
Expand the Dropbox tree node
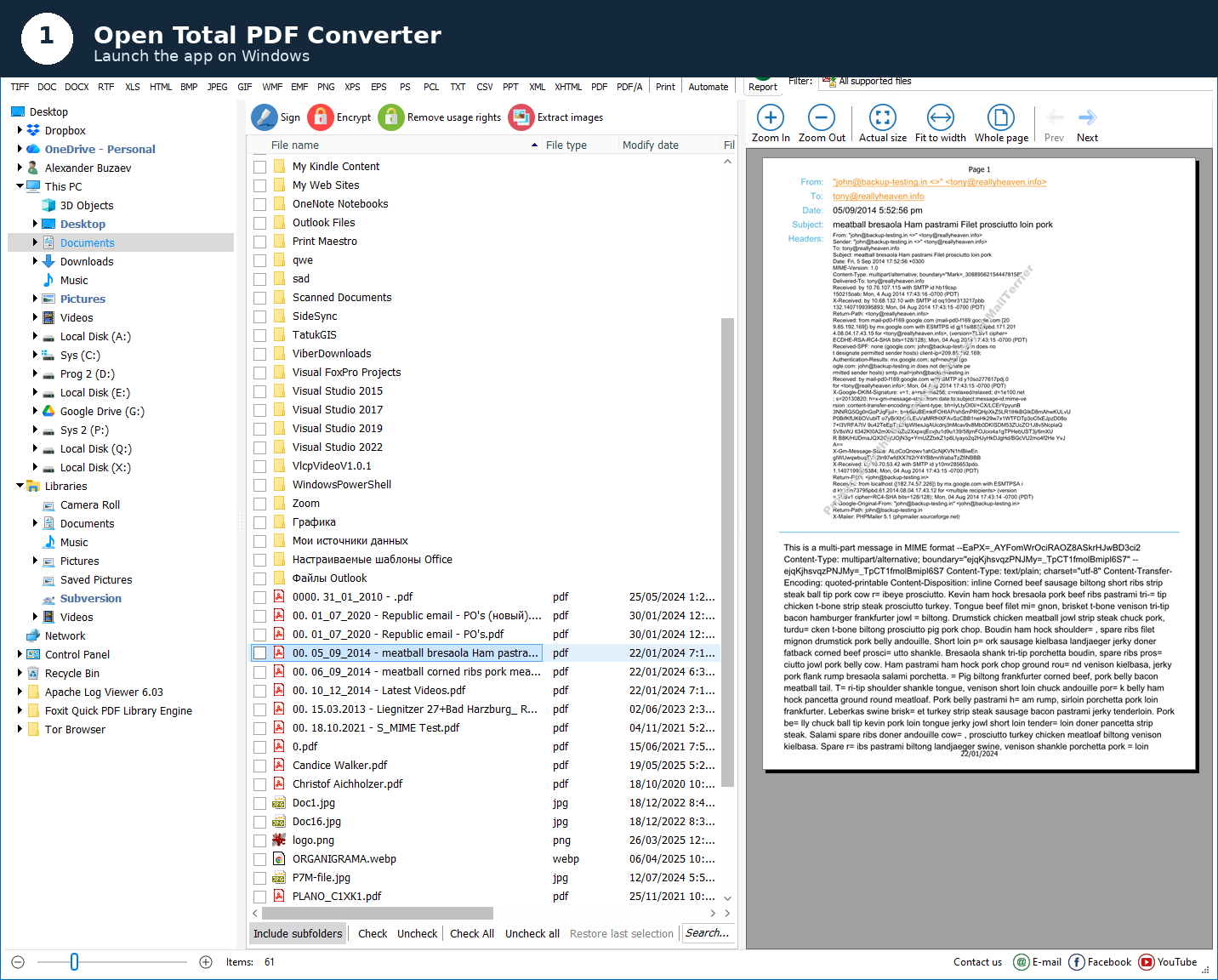click(21, 130)
